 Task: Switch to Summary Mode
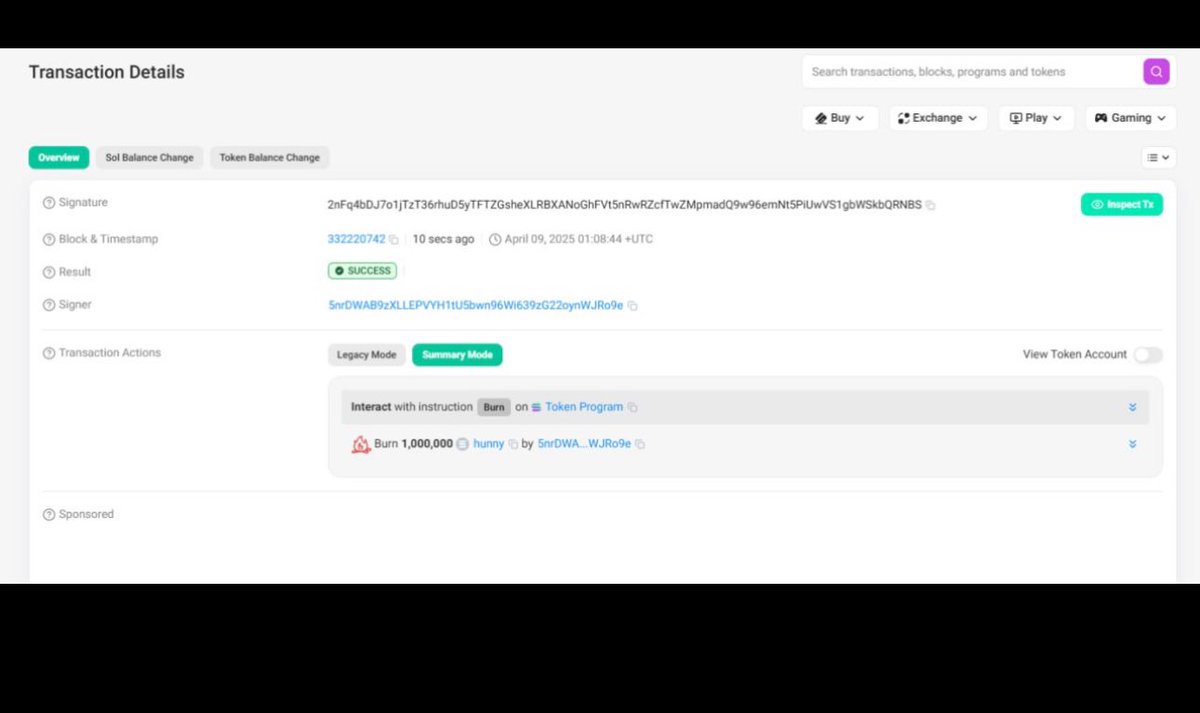tap(457, 355)
